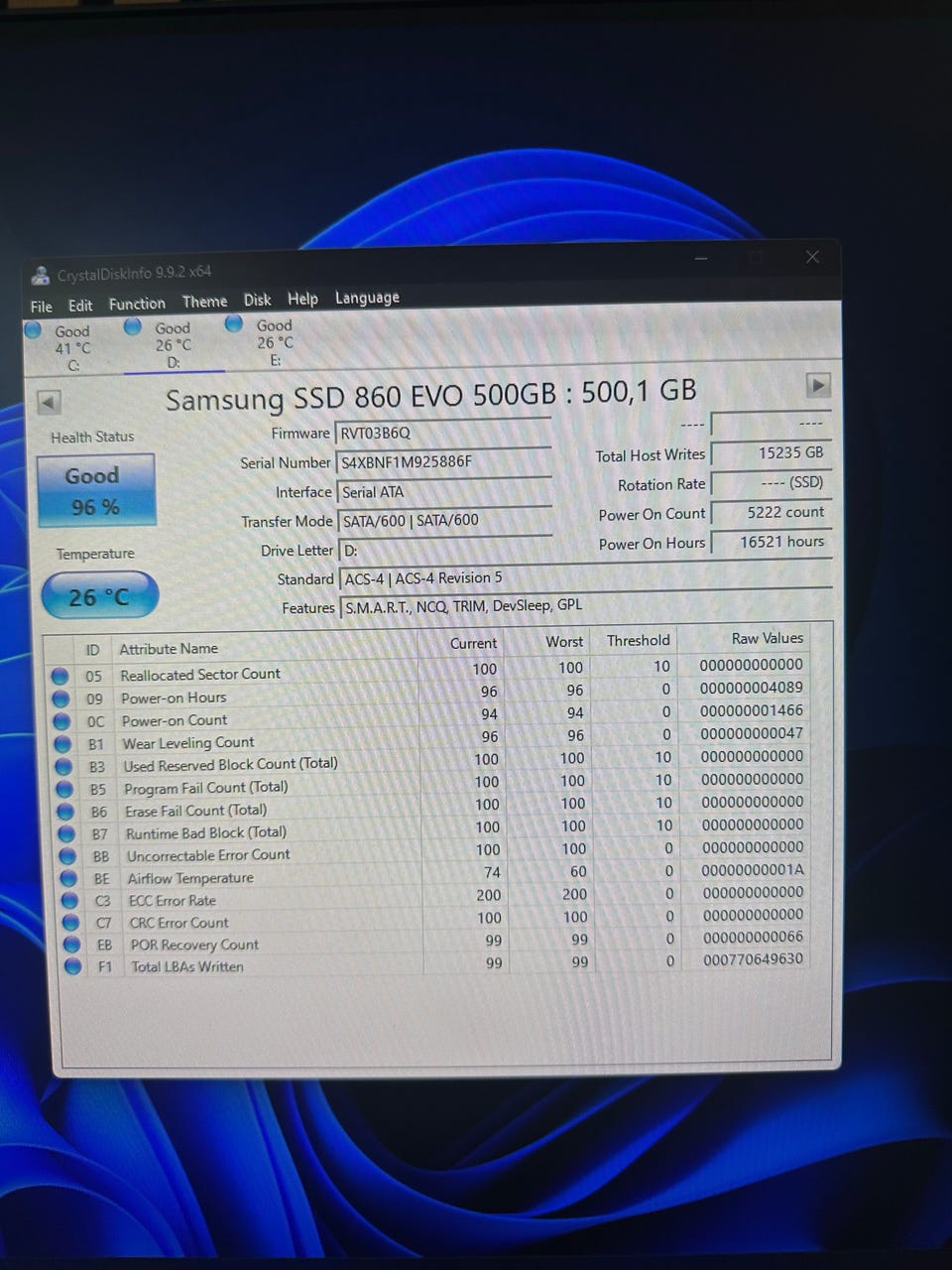
Task: Click the status circle for Runtime Bad Block
Action: 66,834
